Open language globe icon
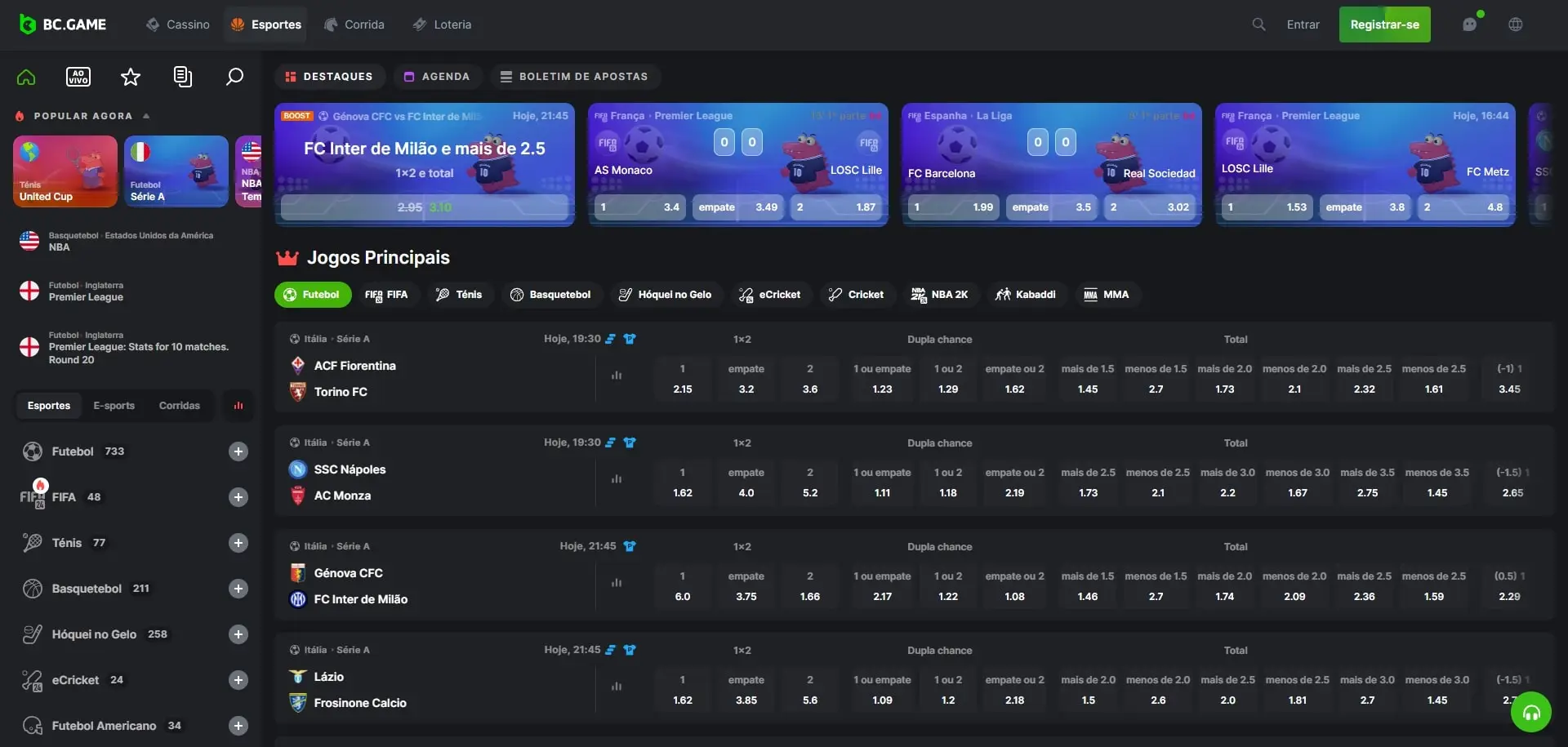The height and width of the screenshot is (747, 1568). point(1516,24)
